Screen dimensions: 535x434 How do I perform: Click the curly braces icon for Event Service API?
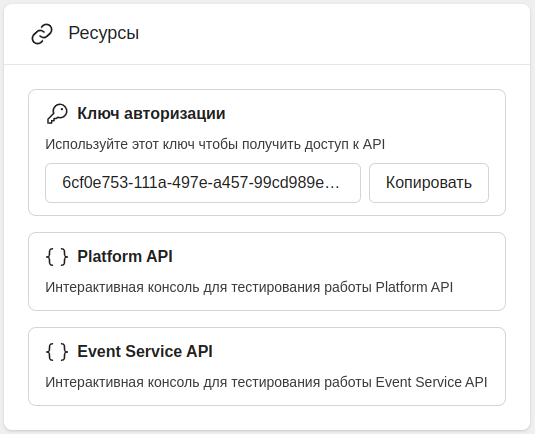pyautogui.click(x=57, y=352)
